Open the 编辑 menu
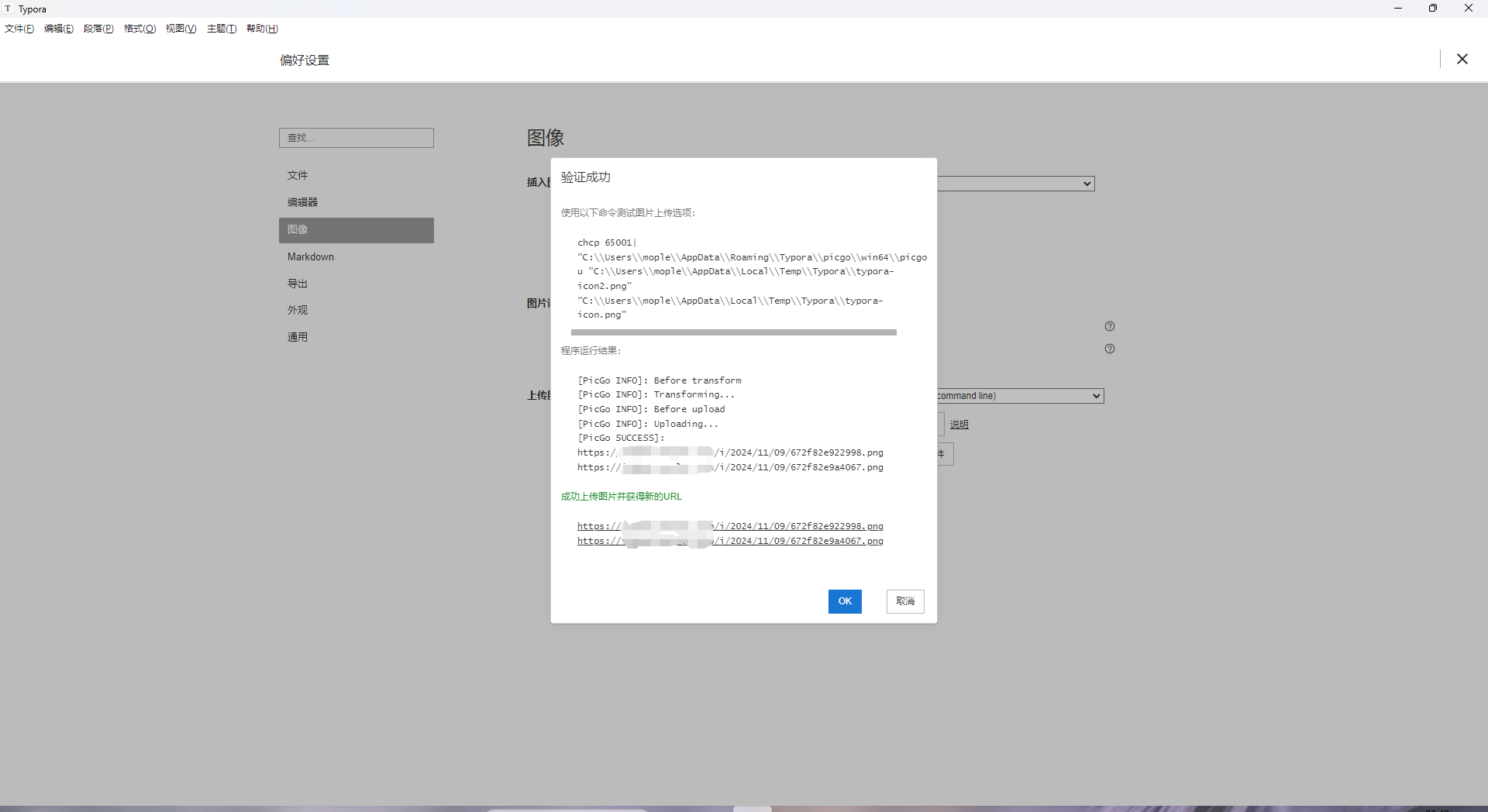The height and width of the screenshot is (812, 1488). (59, 29)
